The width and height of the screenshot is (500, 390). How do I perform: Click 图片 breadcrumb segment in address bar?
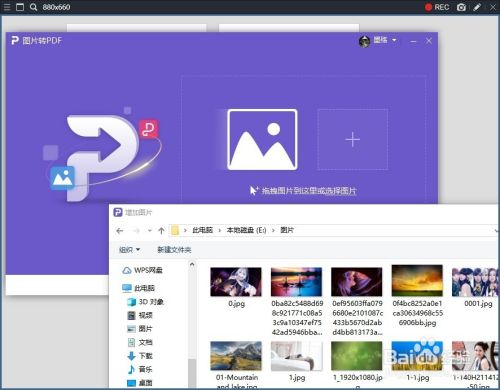coord(287,230)
